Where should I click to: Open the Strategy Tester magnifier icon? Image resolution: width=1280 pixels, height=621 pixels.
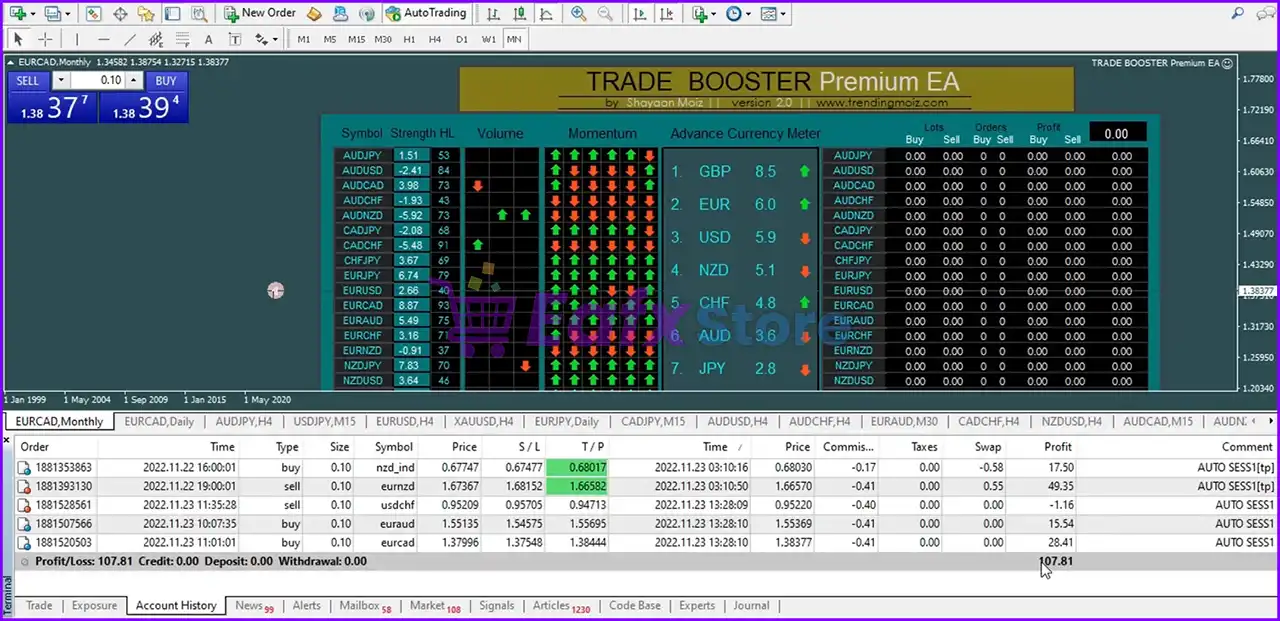199,13
